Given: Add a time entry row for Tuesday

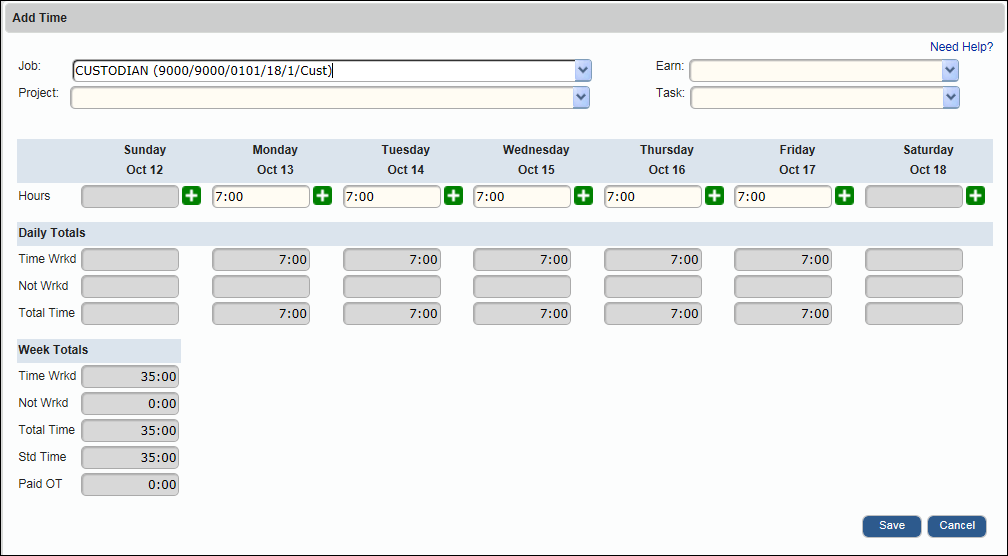Looking at the screenshot, I should 453,196.
